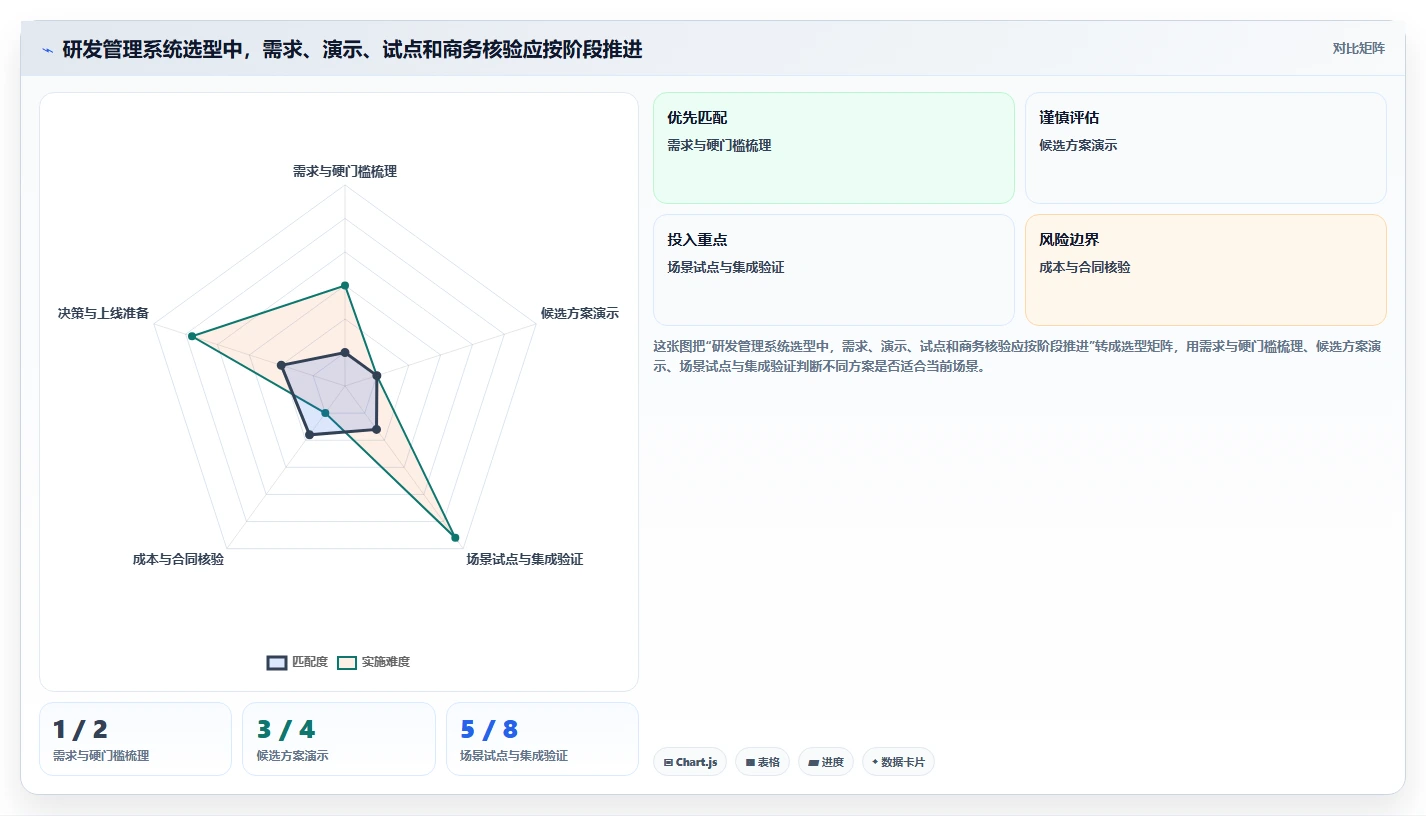This screenshot has height=816, width=1426.
Task: Open the 风险边界 card
Action: pos(1206,270)
